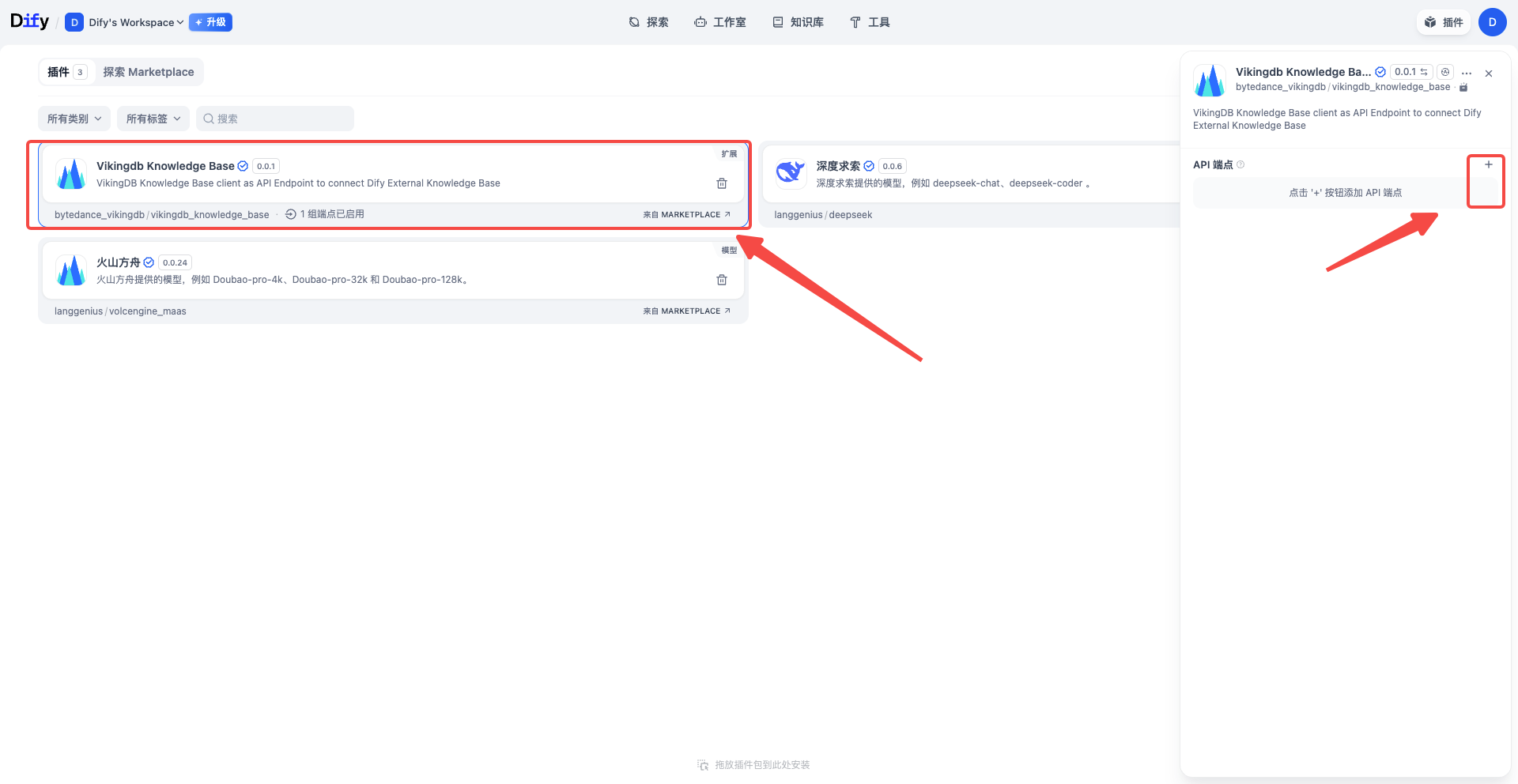Close the plugin detail panel
The height and width of the screenshot is (784, 1518).
(1489, 73)
